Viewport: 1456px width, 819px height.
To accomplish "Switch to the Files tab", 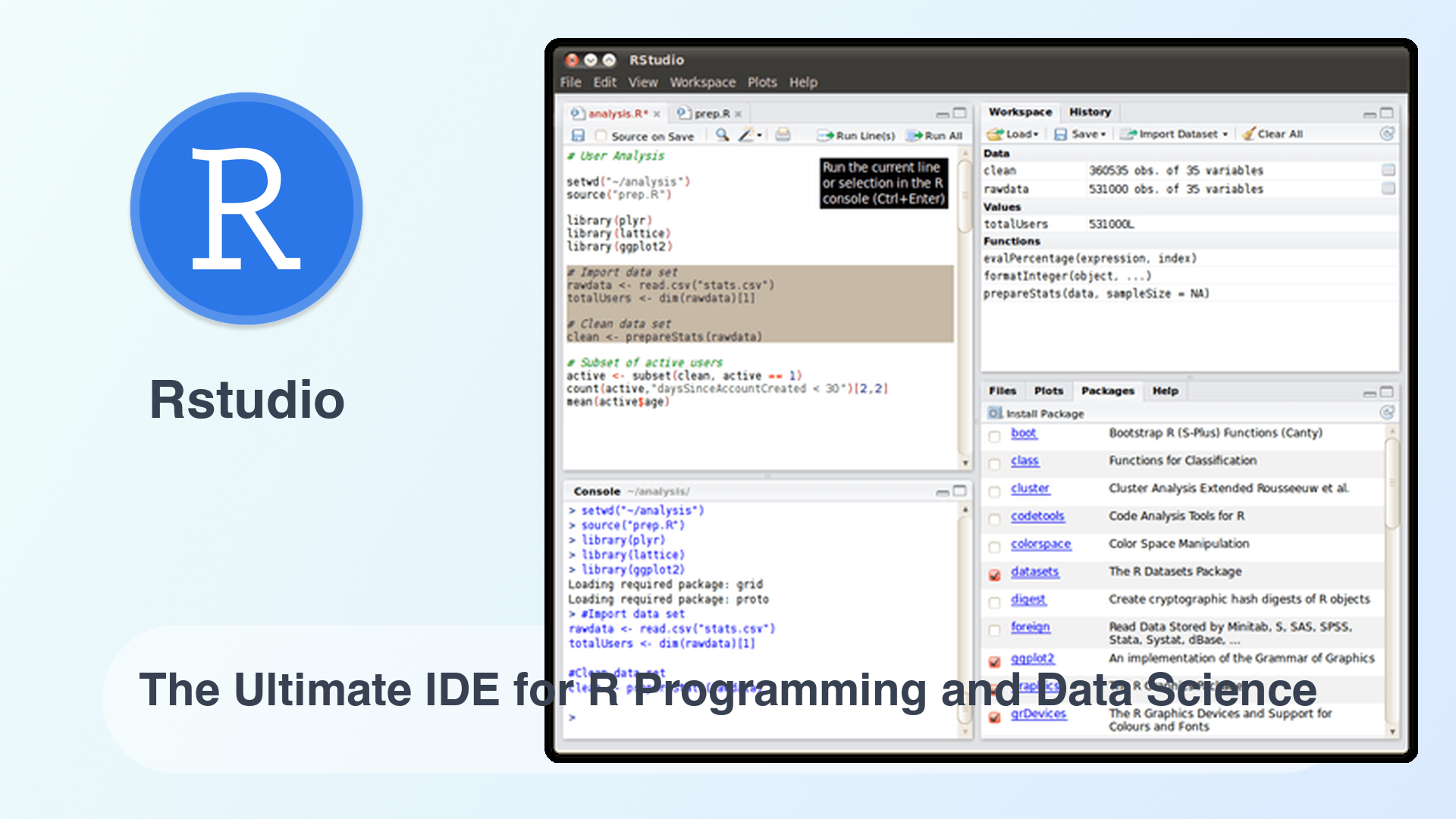I will point(1002,391).
